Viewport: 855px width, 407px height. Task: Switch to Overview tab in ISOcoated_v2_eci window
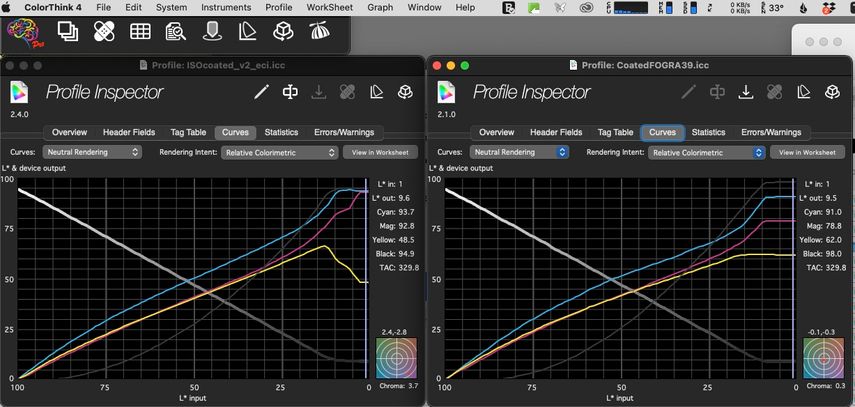click(x=69, y=132)
